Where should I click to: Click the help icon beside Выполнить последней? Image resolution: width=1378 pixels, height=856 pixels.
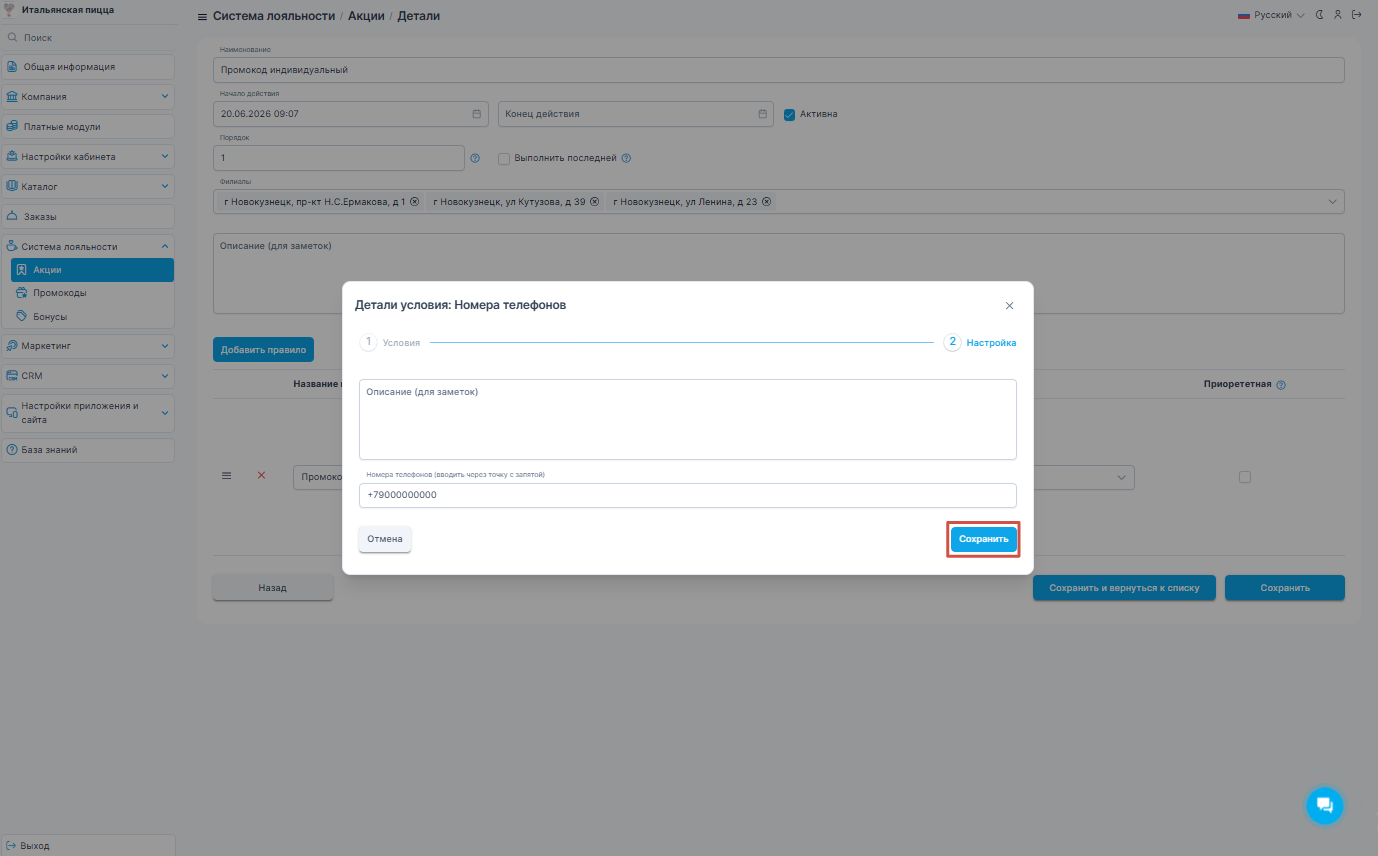pos(626,158)
